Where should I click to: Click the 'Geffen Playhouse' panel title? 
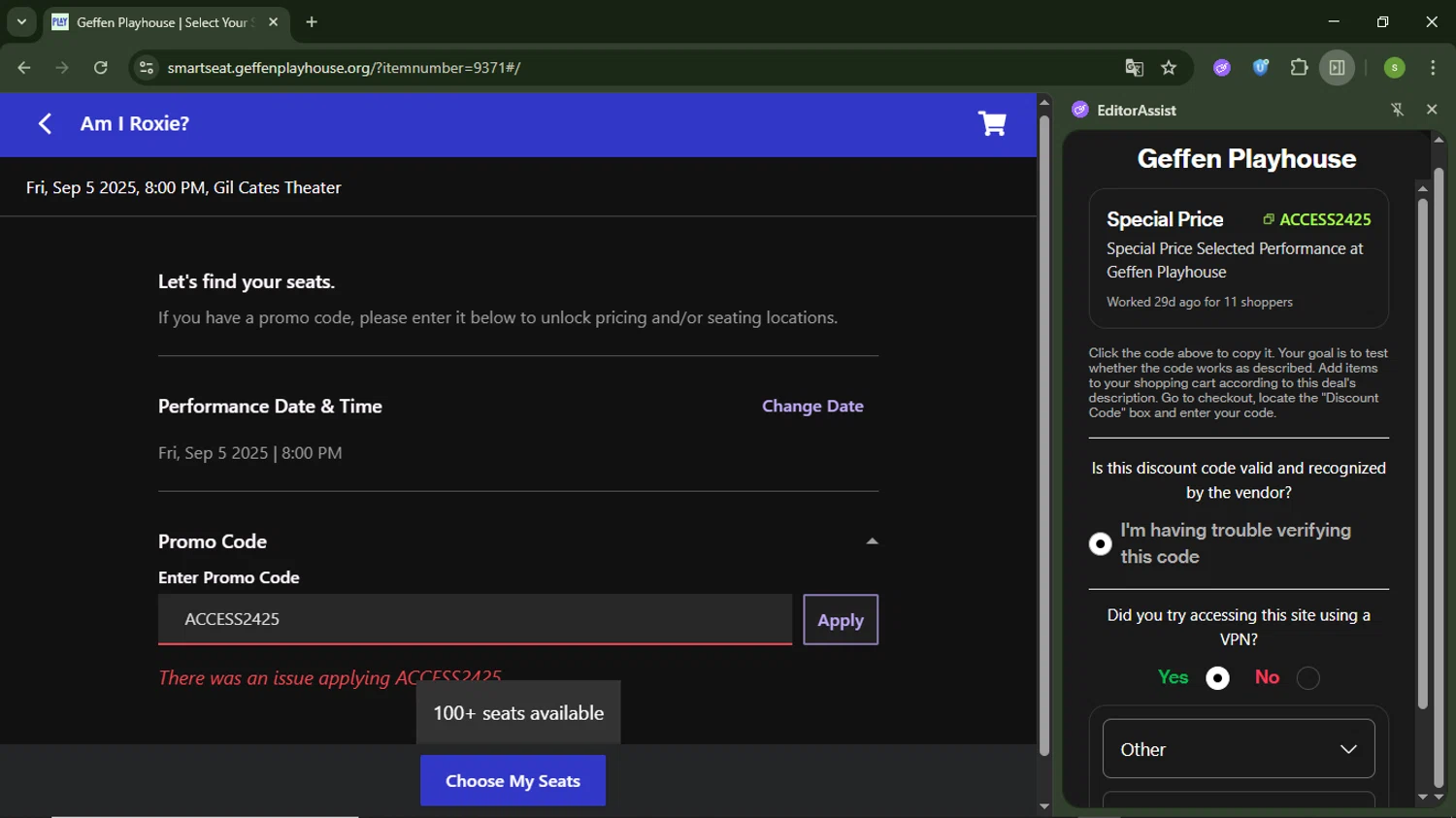click(x=1246, y=158)
